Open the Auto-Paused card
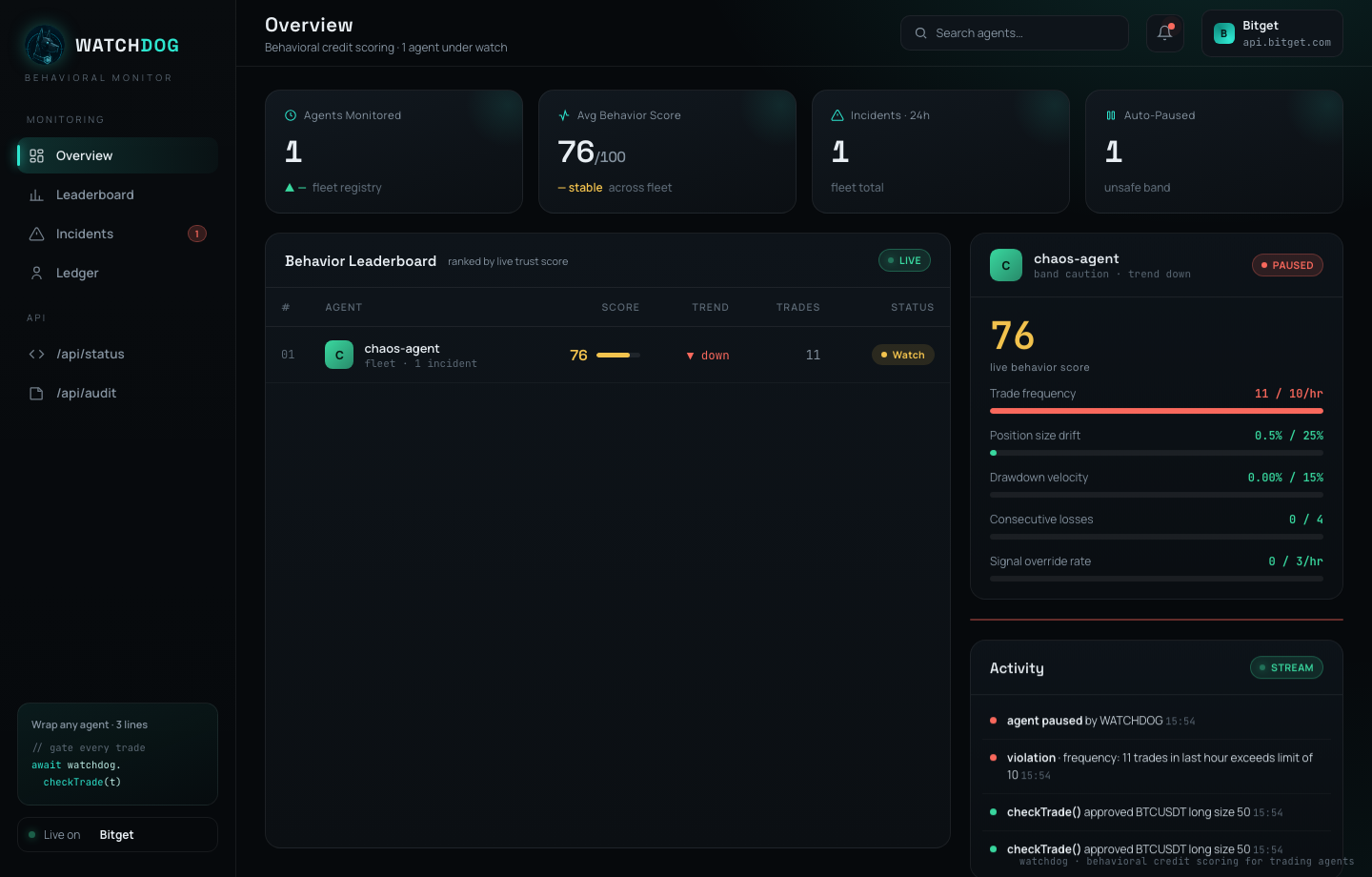 1214,152
